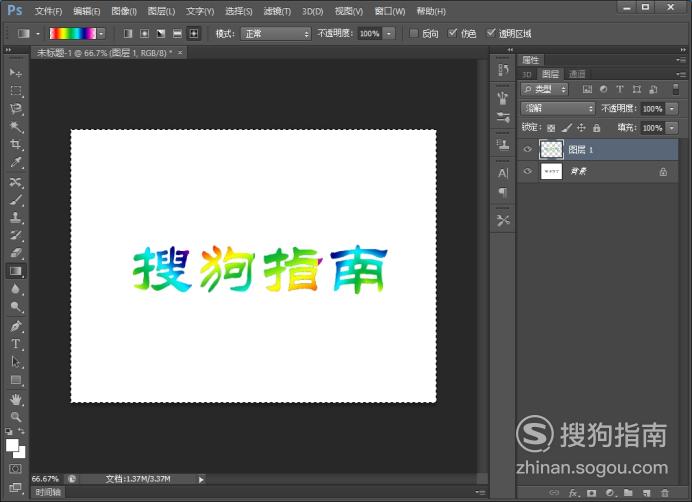Select the History Brush tool

[x=16, y=235]
